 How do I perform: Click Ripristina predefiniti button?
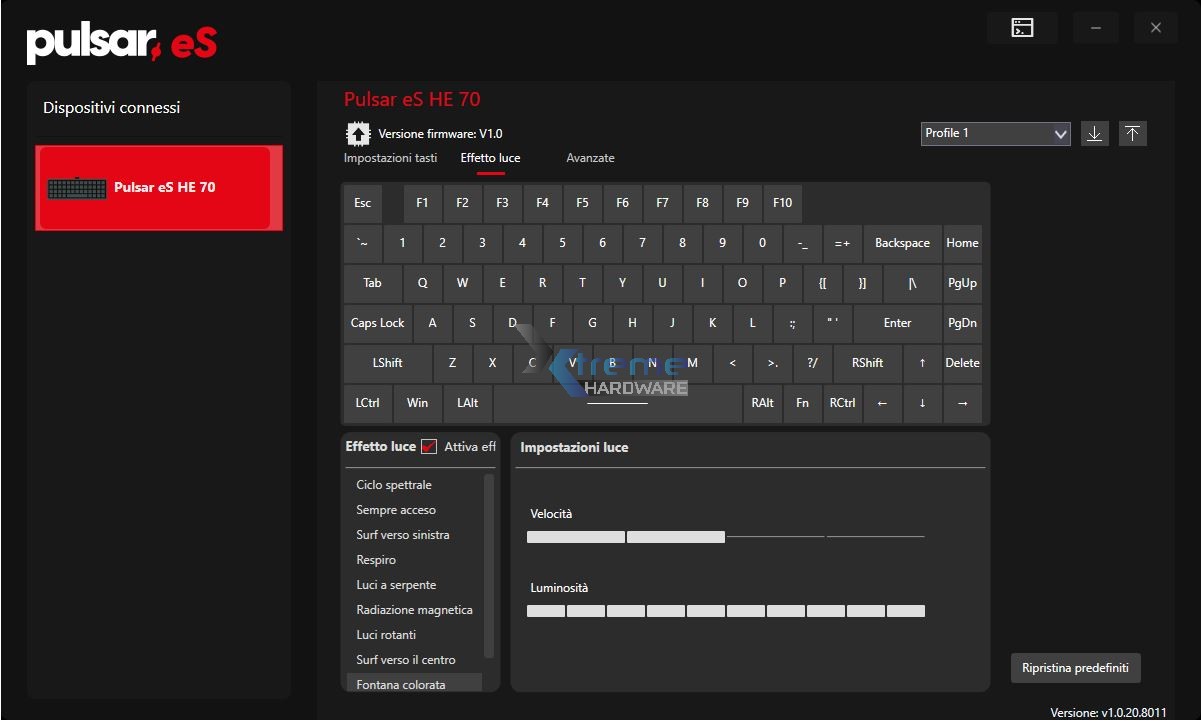(x=1075, y=668)
